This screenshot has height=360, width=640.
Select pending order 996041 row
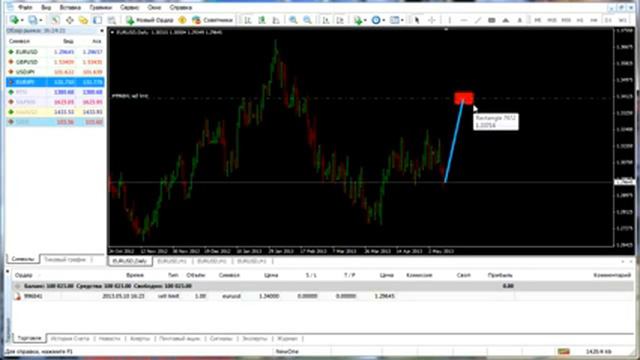coord(322,296)
